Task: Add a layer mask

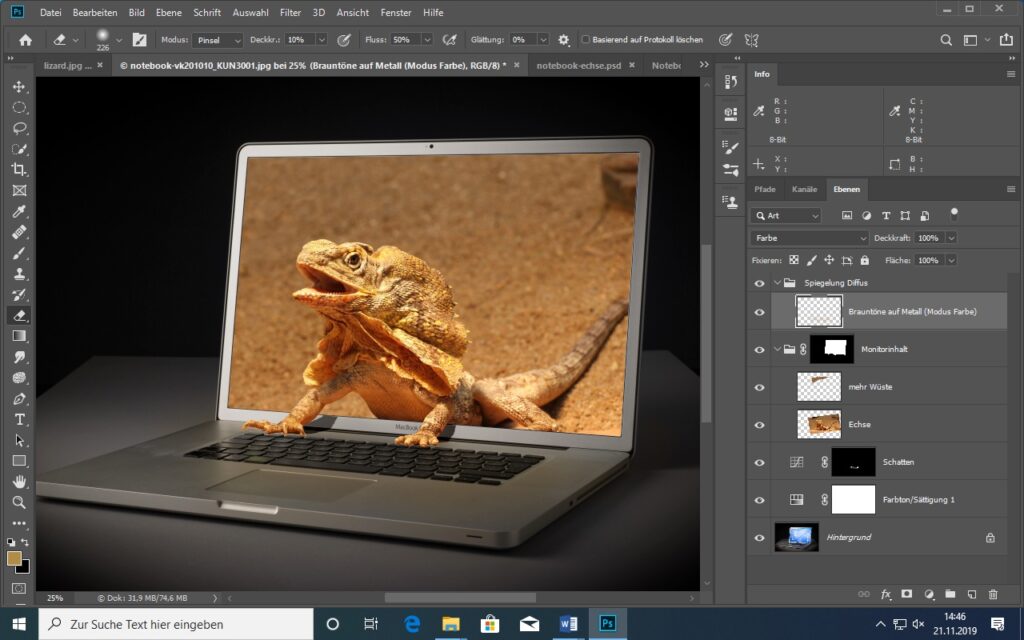Action: click(906, 594)
